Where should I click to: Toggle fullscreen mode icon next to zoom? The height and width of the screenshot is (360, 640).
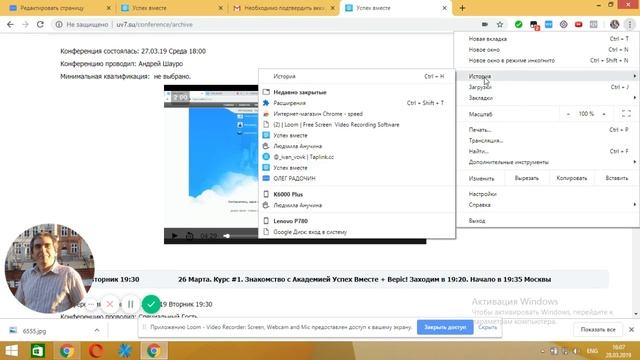[x=626, y=114]
